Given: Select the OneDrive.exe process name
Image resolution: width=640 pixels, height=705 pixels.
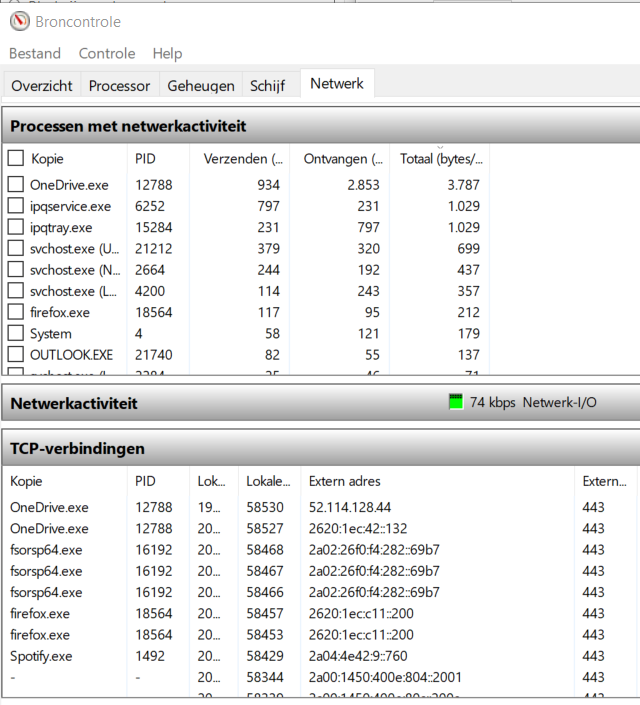Looking at the screenshot, I should pyautogui.click(x=69, y=185).
